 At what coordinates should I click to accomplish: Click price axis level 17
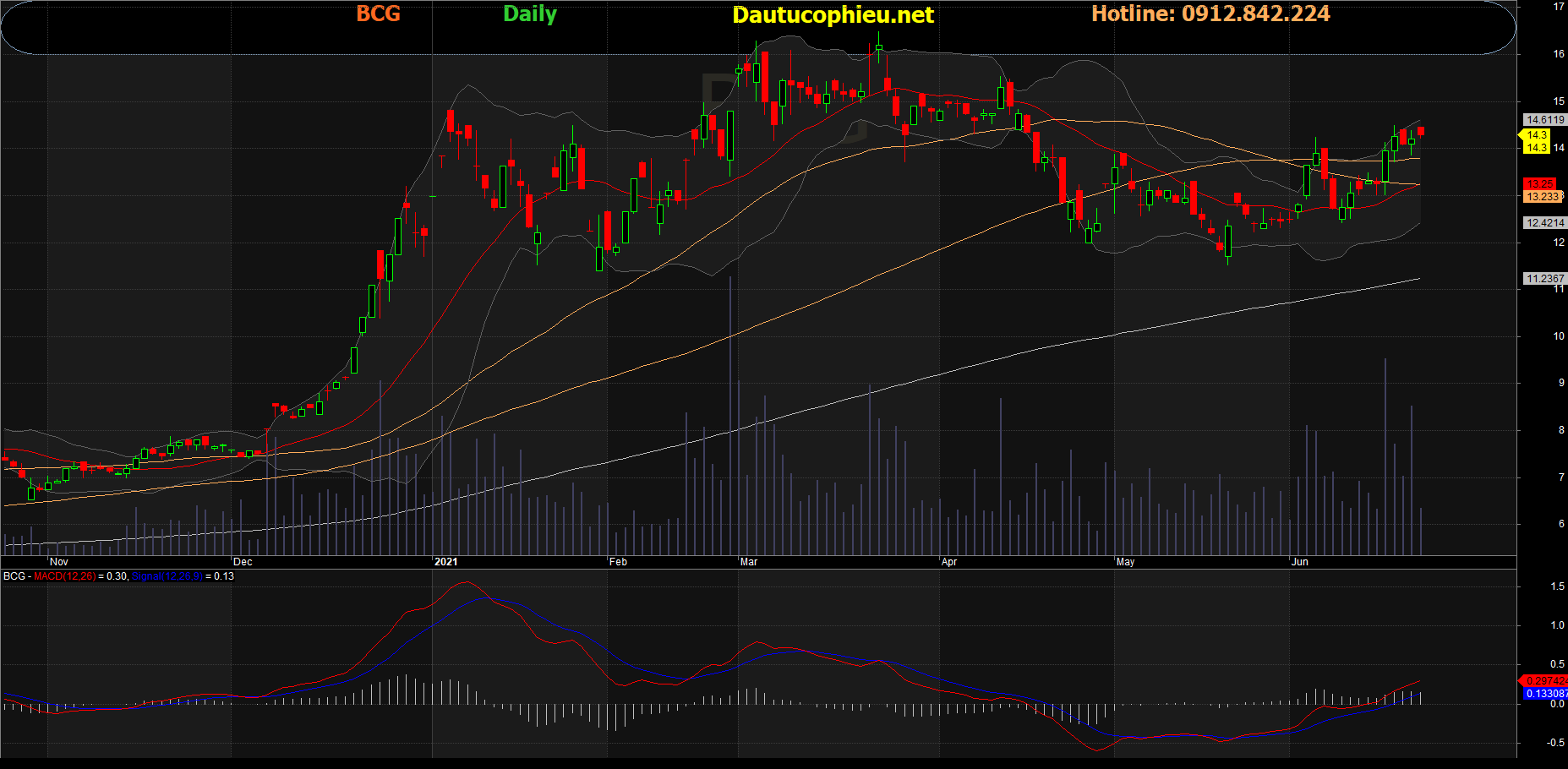click(1559, 7)
